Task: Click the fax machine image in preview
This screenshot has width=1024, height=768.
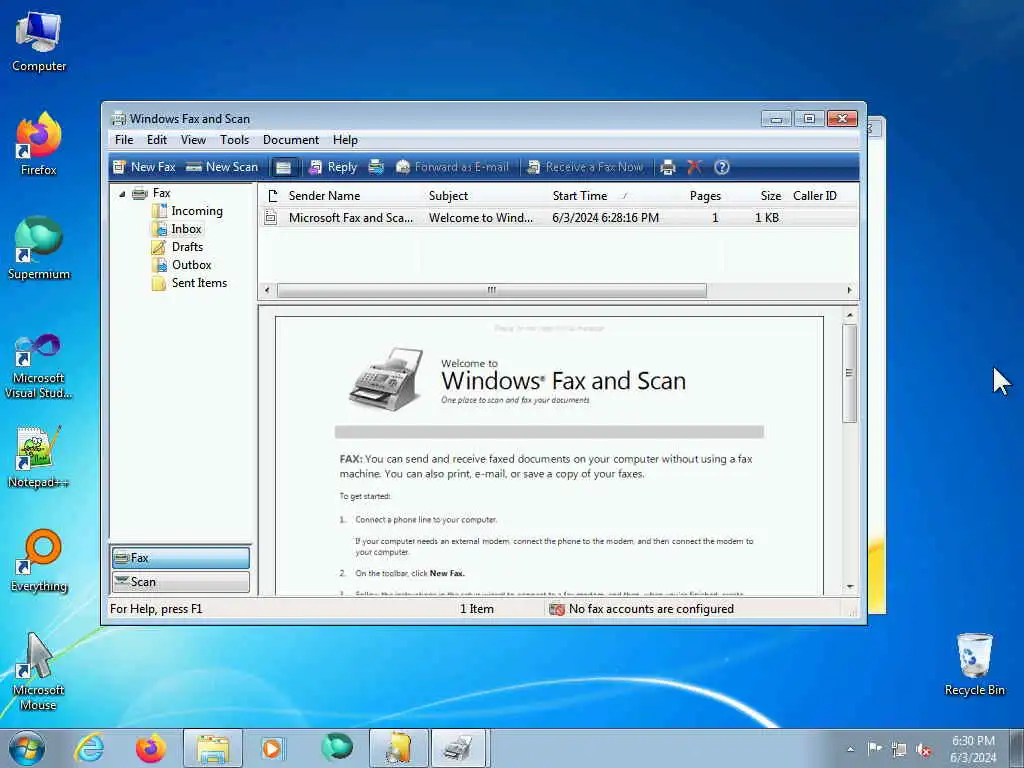Action: [x=386, y=379]
